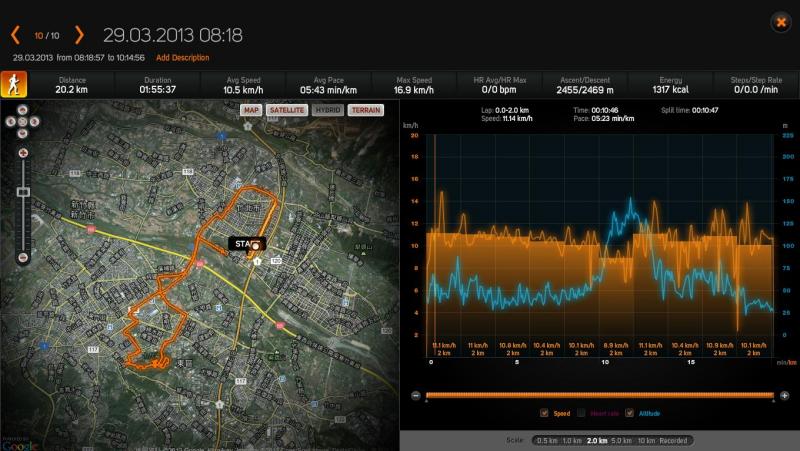Click the Avg Pace 05:43 min/km stat

point(329,85)
